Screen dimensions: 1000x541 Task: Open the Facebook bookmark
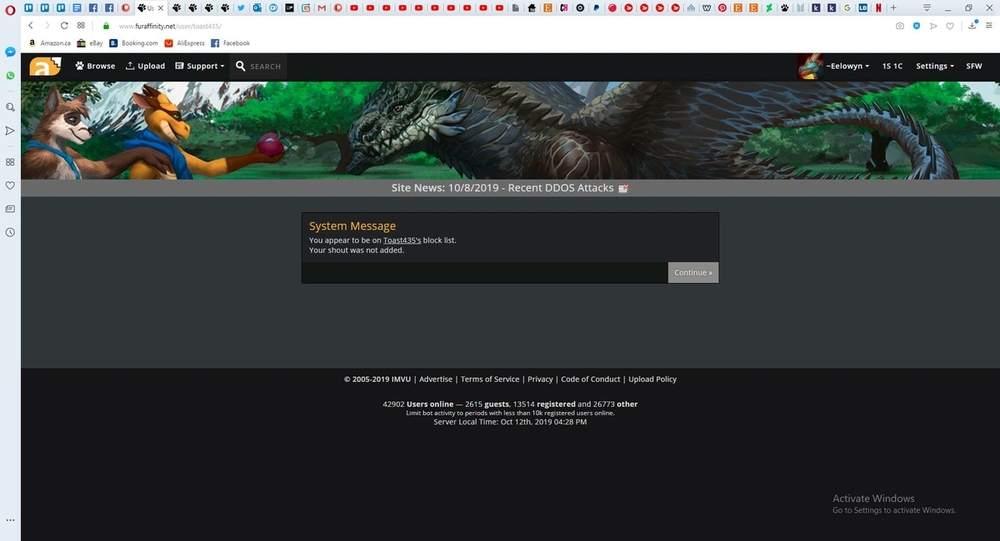tap(230, 43)
